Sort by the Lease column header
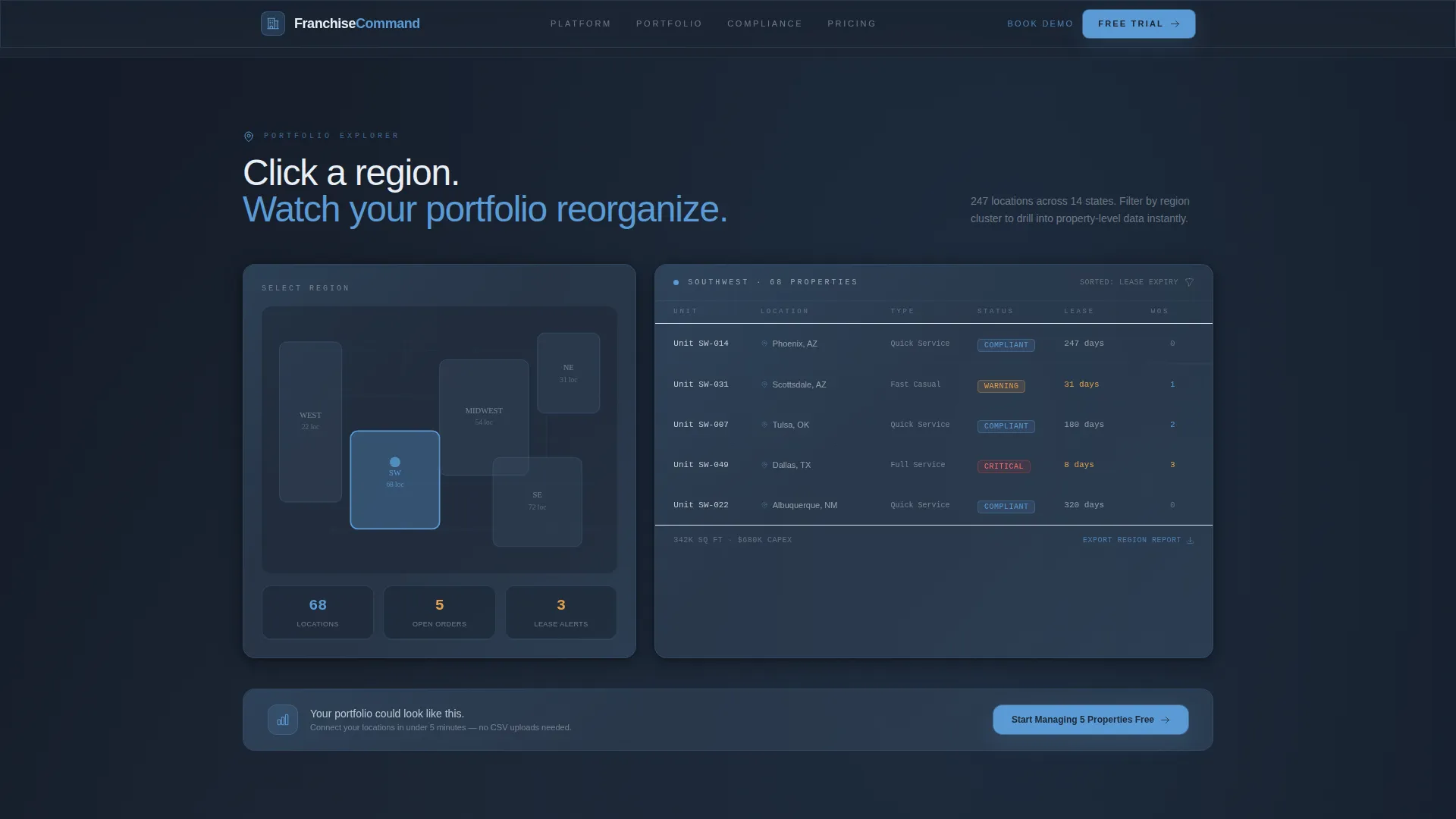Viewport: 1456px width, 819px height. (x=1079, y=311)
